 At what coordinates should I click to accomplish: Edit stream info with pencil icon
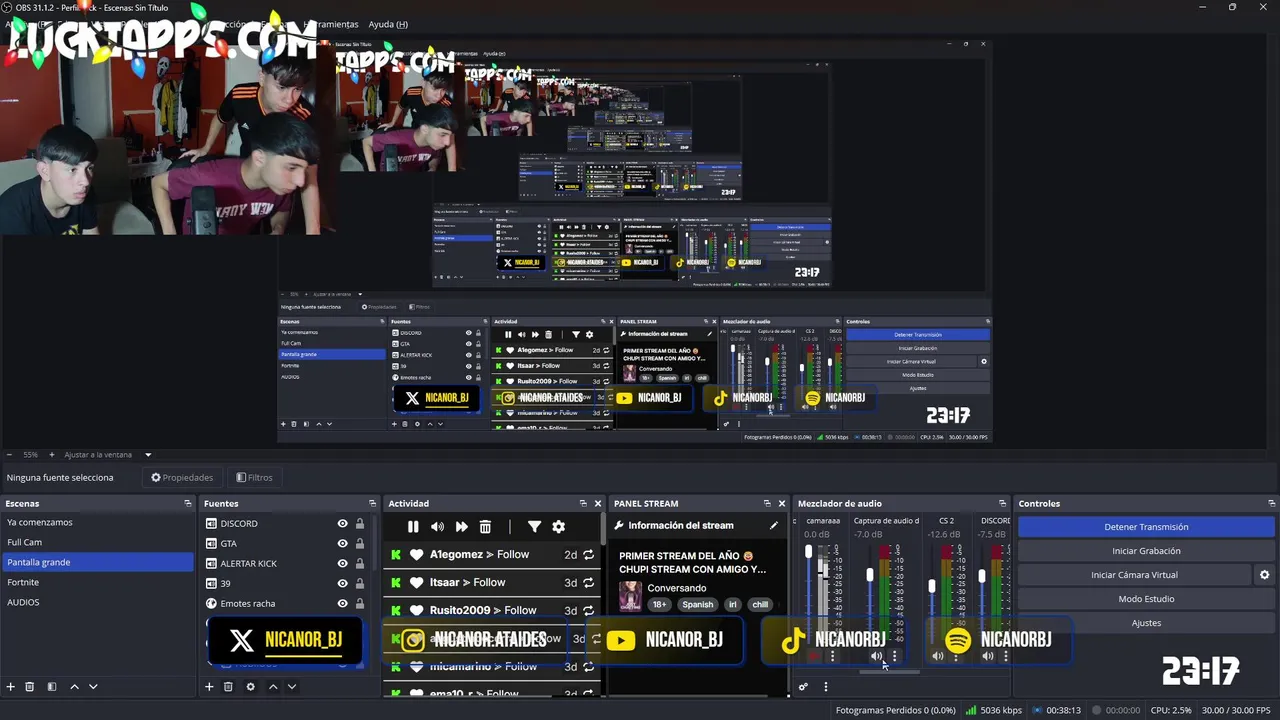coord(773,525)
